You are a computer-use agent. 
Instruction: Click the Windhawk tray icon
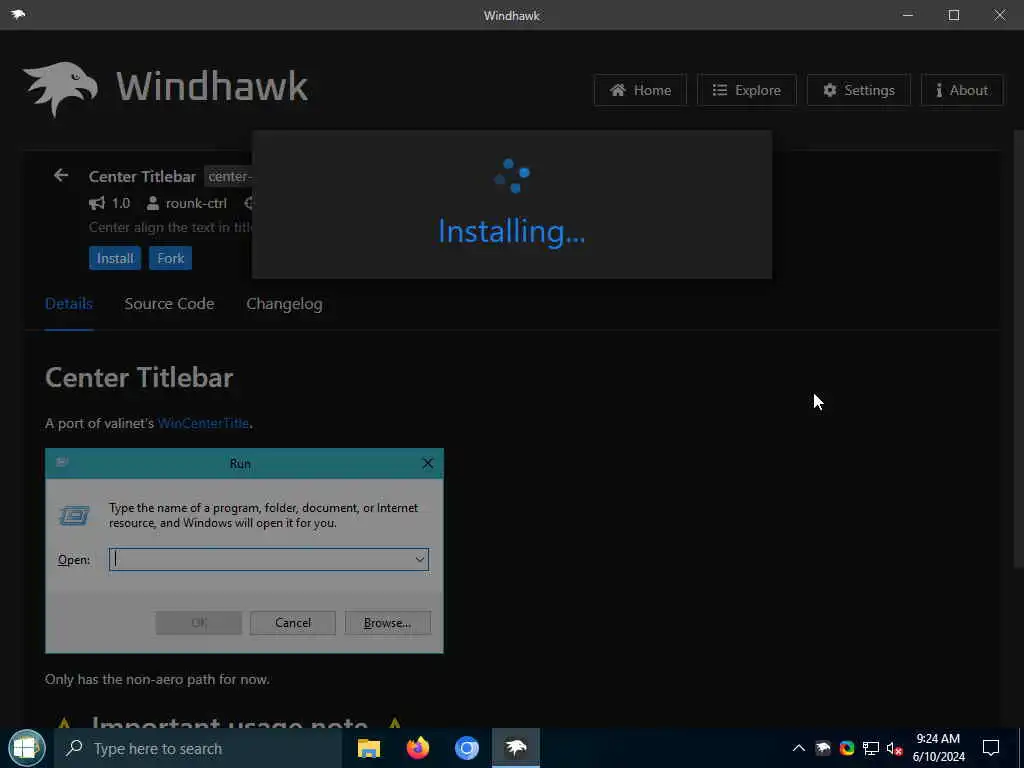[823, 748]
